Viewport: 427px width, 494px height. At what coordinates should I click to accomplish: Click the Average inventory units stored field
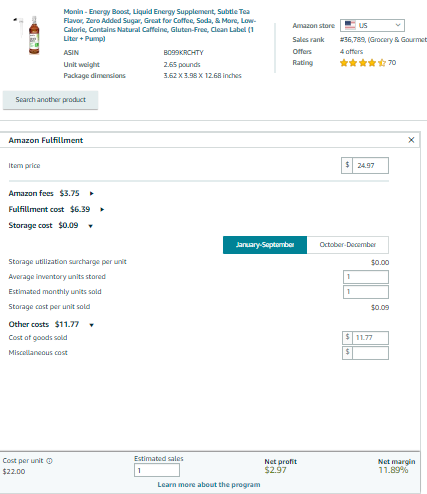[366, 277]
